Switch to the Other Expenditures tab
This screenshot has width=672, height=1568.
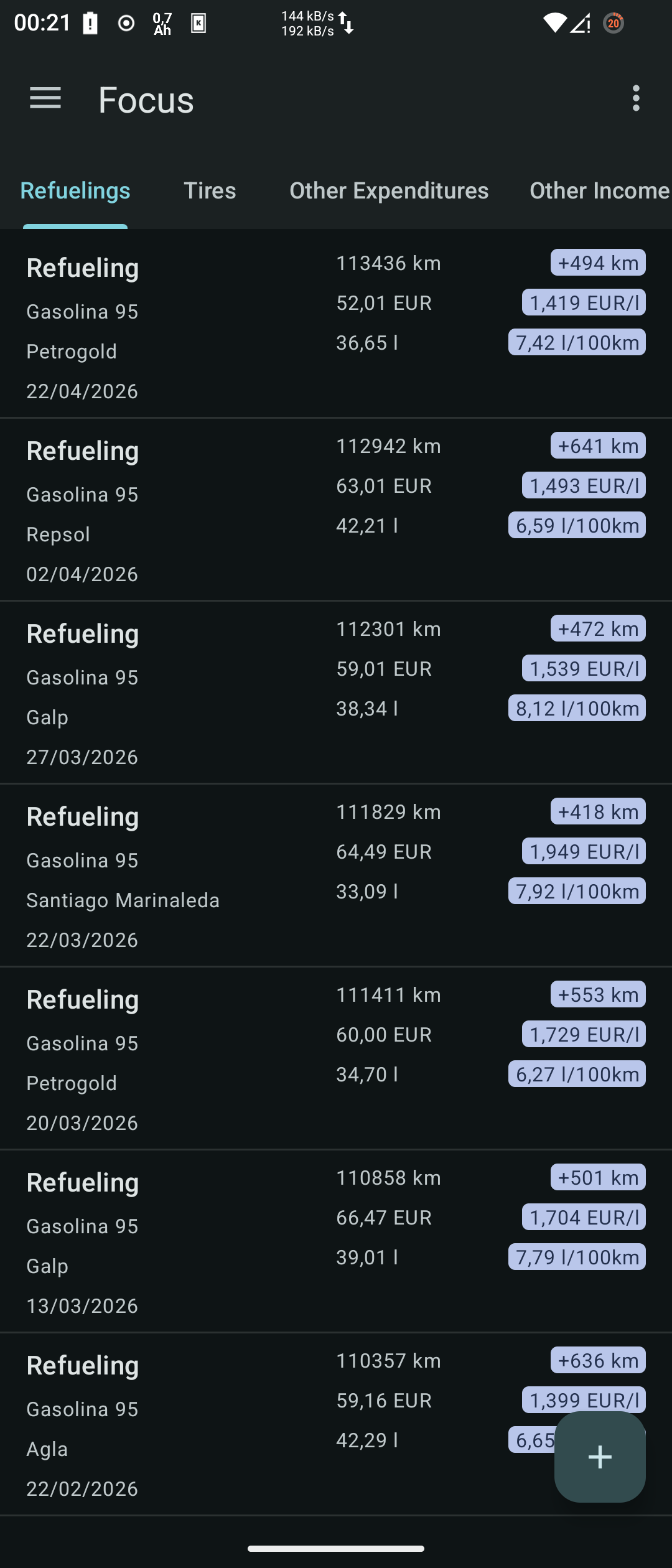(x=389, y=190)
